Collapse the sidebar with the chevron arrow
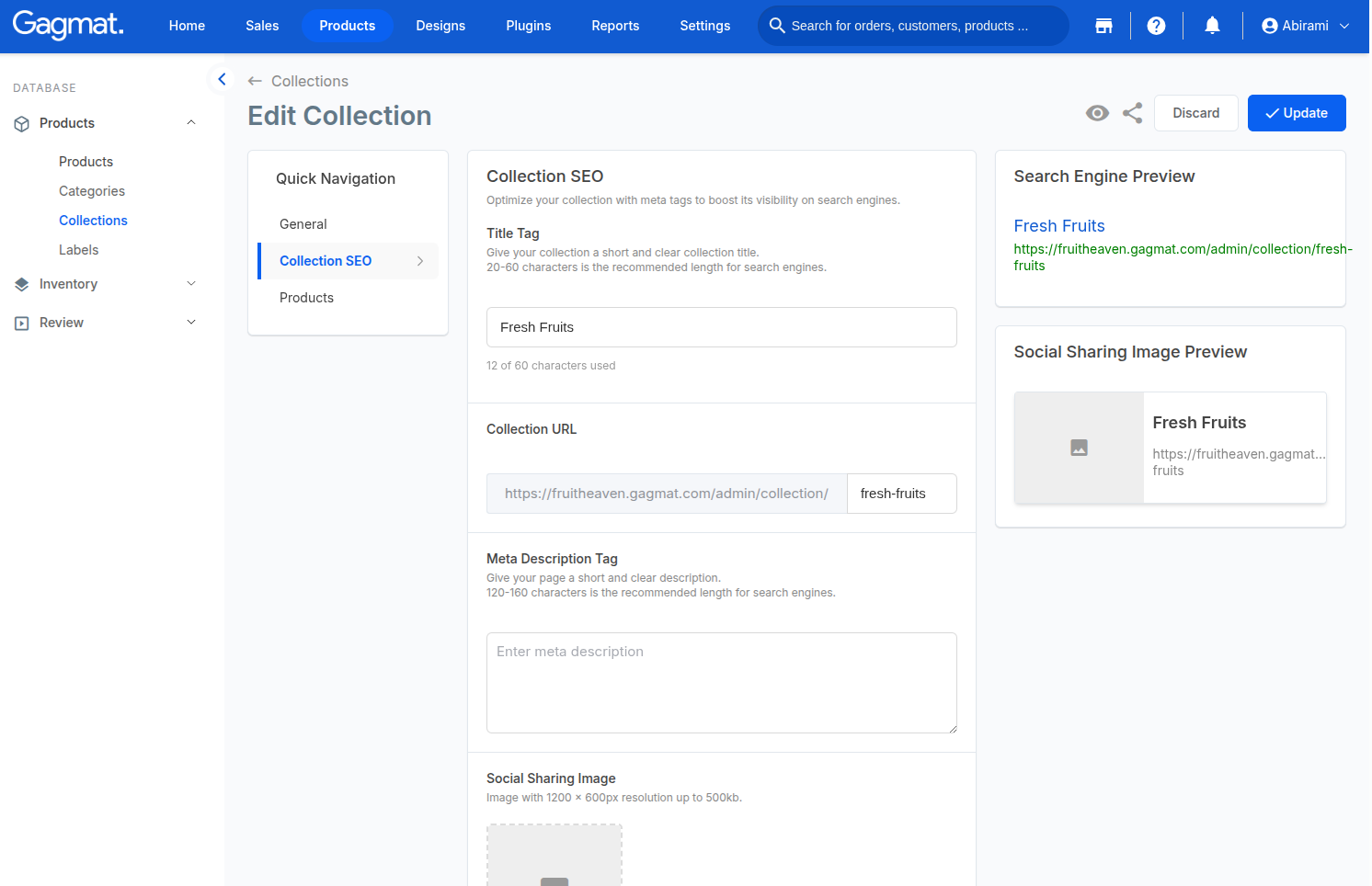Image resolution: width=1372 pixels, height=886 pixels. [x=222, y=79]
